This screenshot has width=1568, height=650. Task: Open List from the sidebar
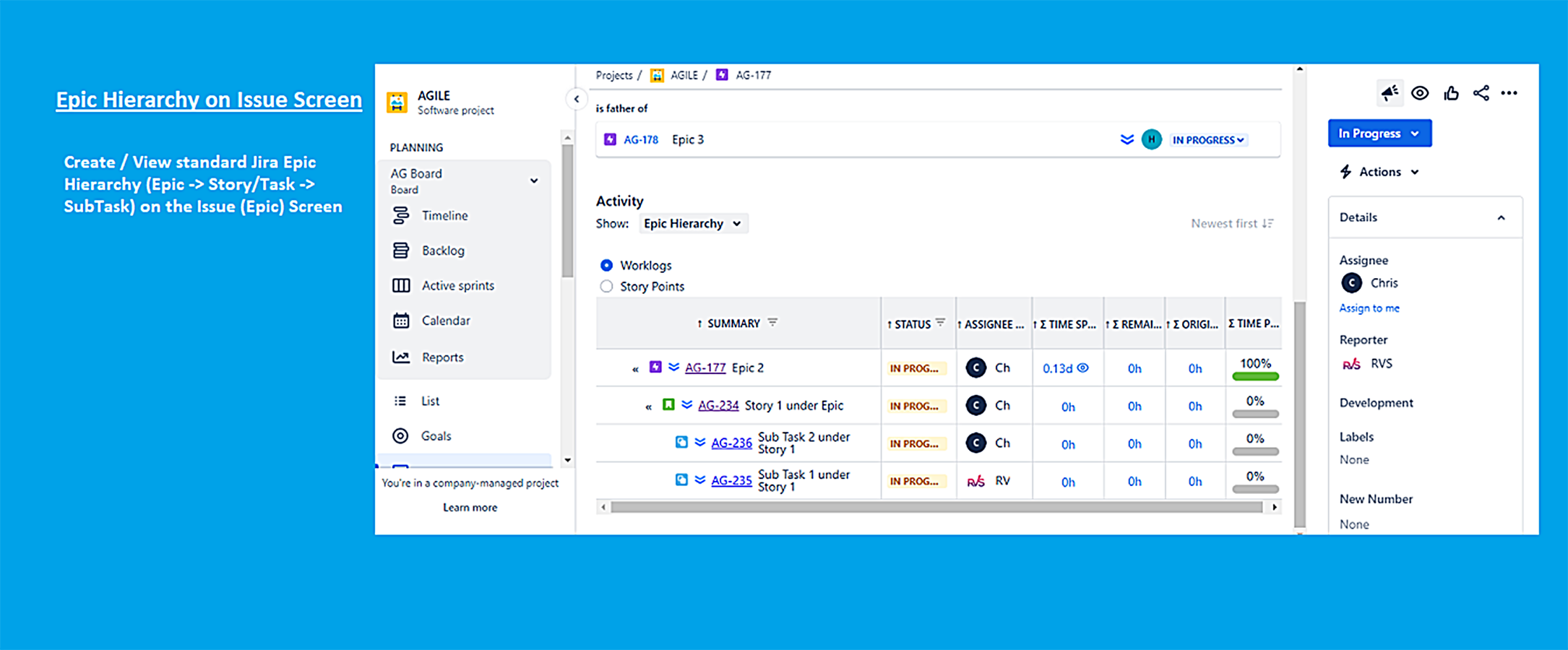pos(430,401)
